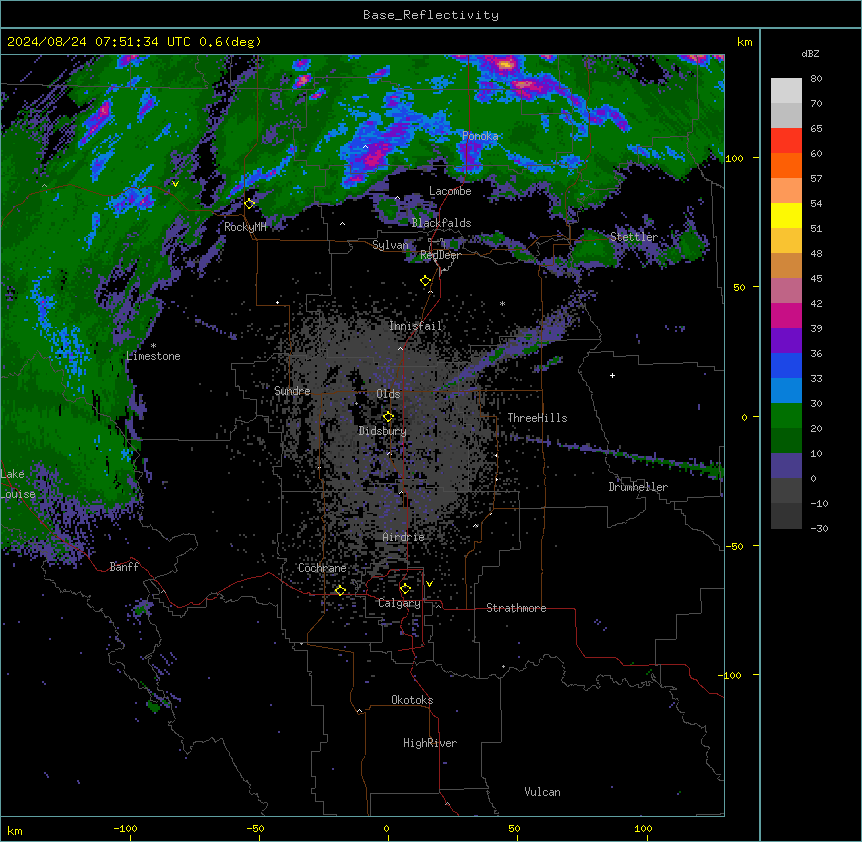The height and width of the screenshot is (842, 862).
Task: Pick the orange 60–57 dBZ swatch
Action: 786,165
